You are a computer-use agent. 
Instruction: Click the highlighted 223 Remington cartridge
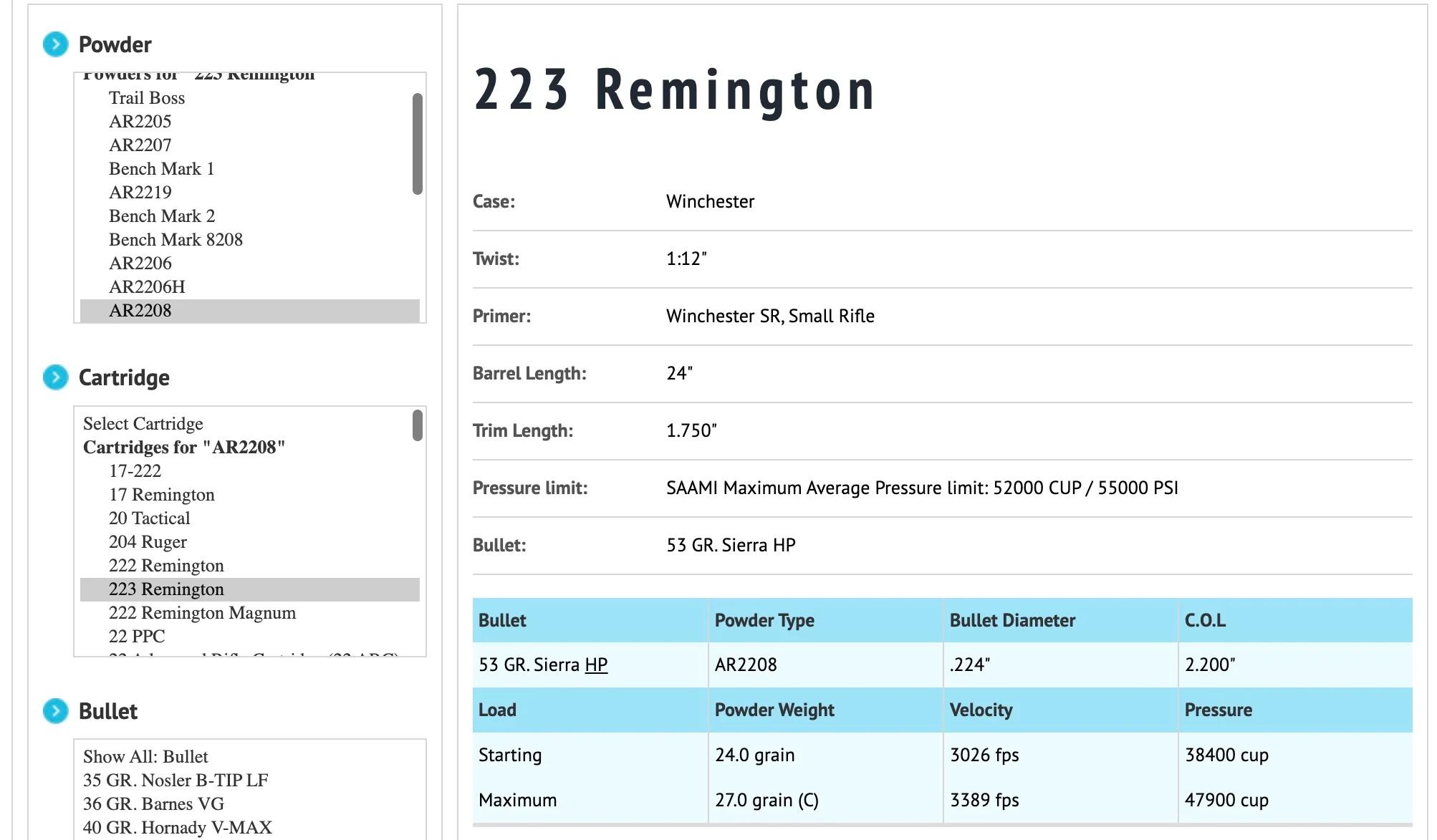[x=249, y=589]
